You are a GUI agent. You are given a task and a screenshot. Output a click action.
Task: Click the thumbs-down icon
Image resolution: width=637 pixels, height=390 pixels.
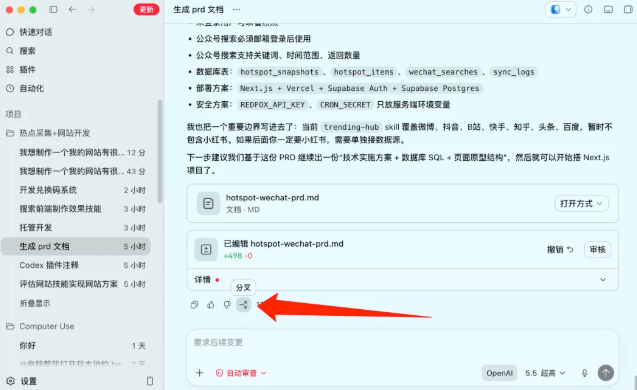tap(227, 305)
